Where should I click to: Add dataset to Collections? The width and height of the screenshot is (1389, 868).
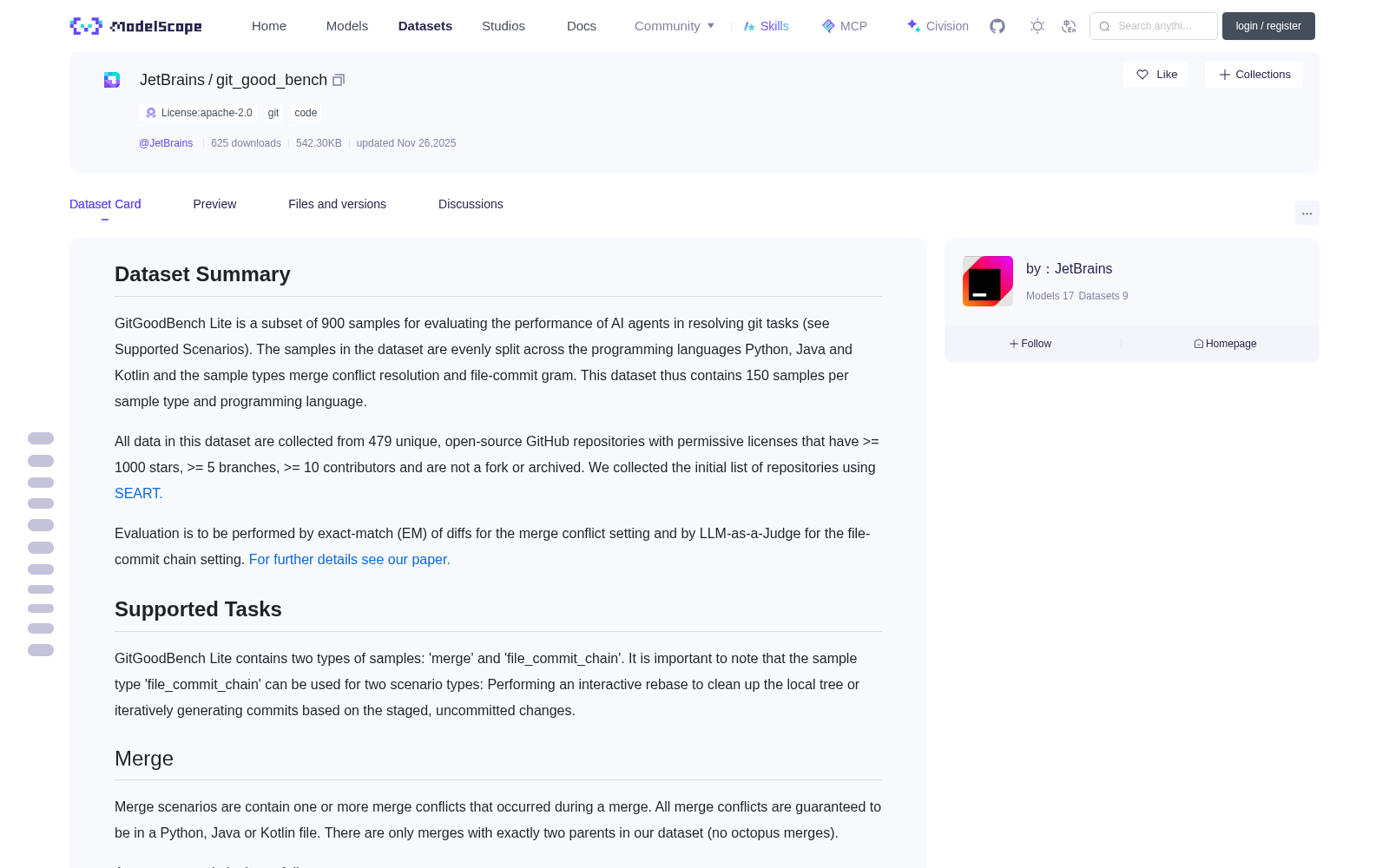1254,75
